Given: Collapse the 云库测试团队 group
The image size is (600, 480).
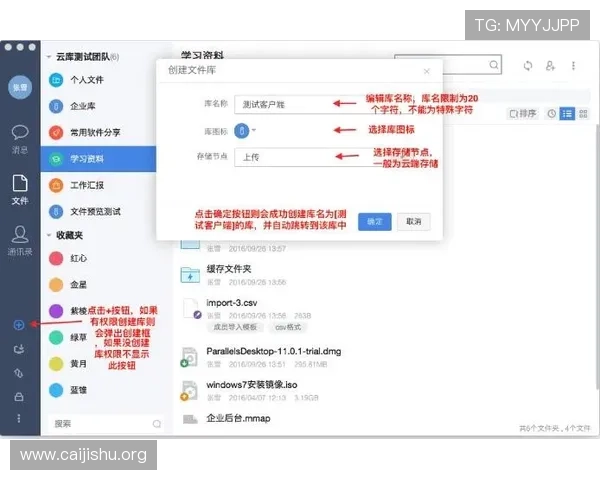Looking at the screenshot, I should 49,57.
